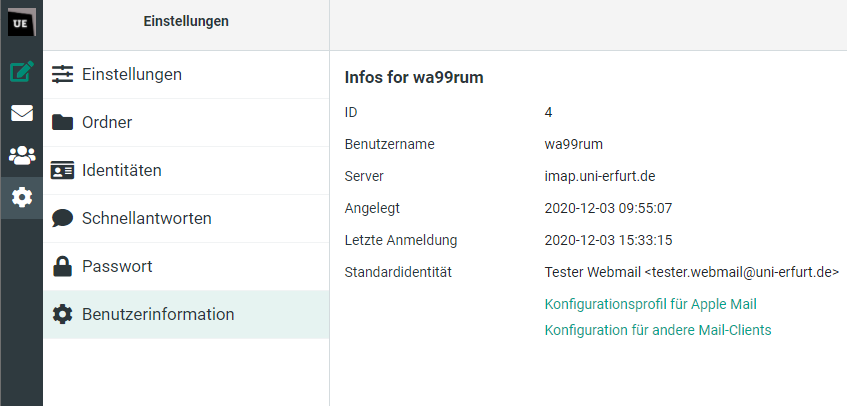Click the padlock icon beside Passwort
Viewport: 847px width, 406px height.
(x=63, y=266)
